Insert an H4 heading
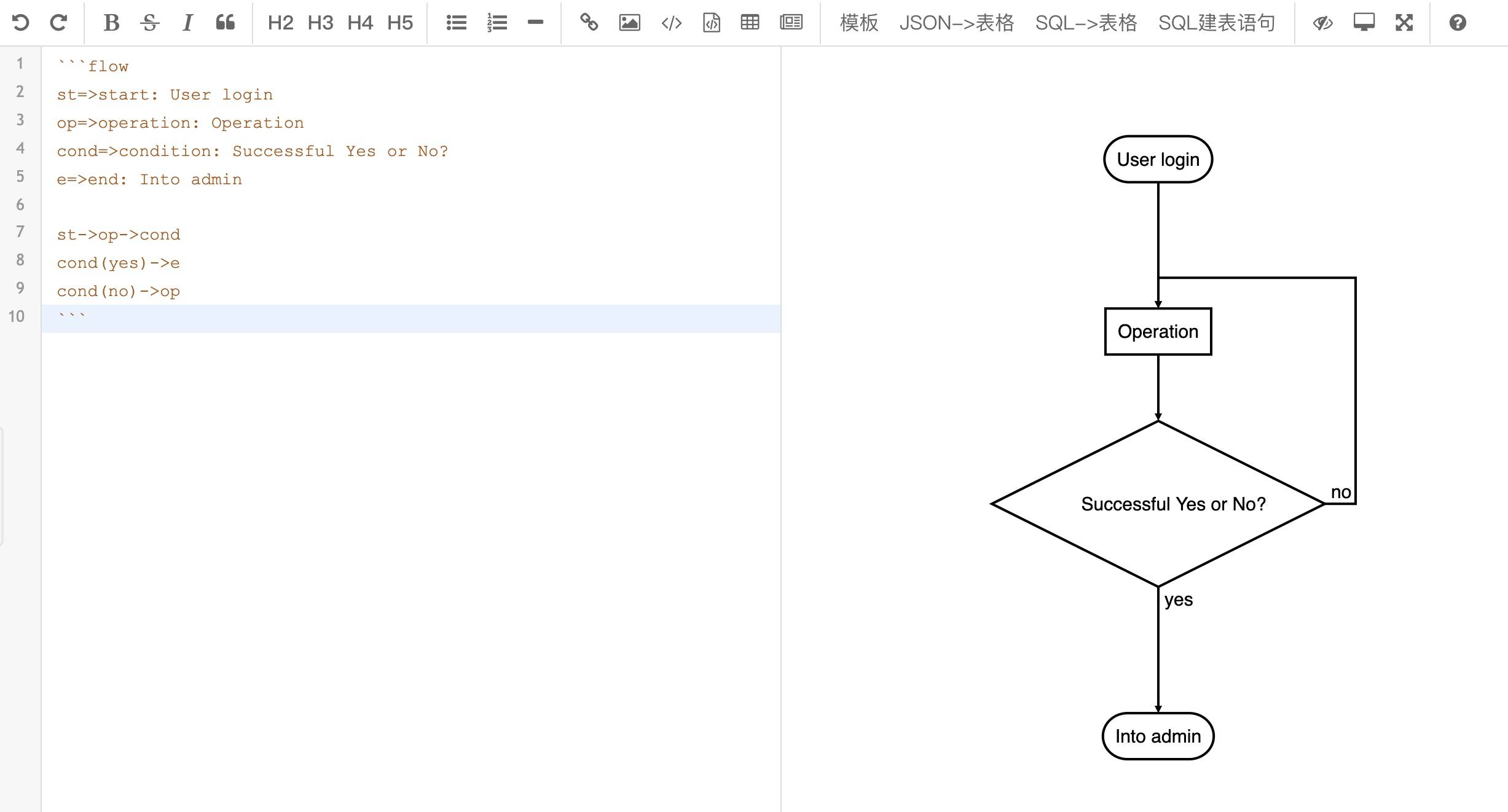Screen dimensions: 1508x812 click(x=360, y=23)
